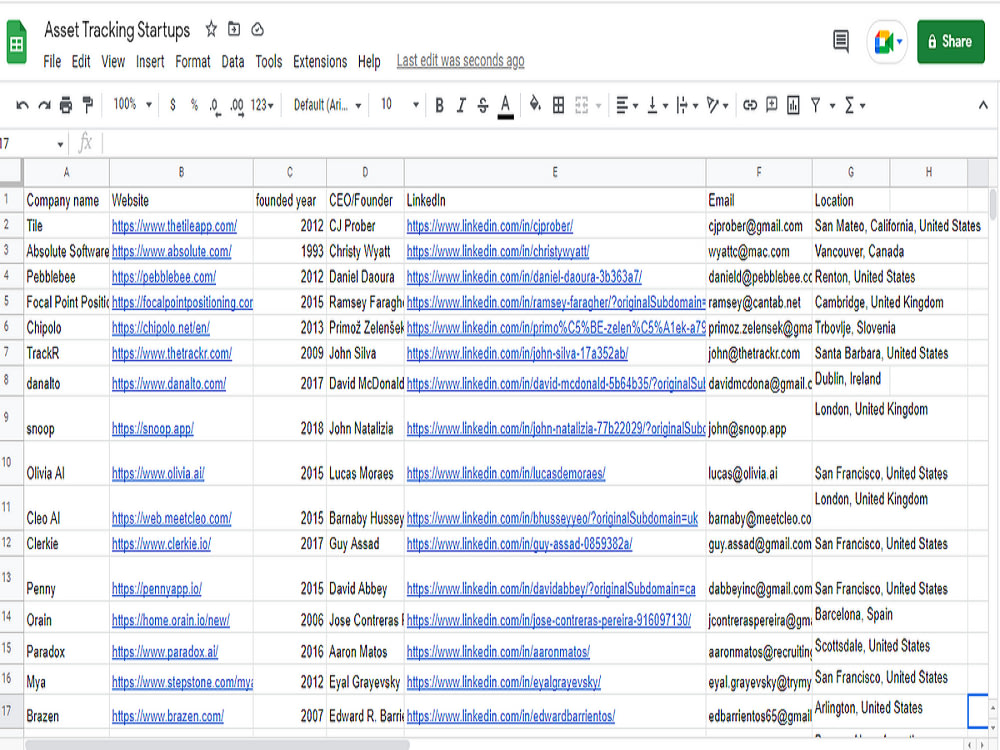This screenshot has height=750, width=1000.
Task: Open the Extensions menu
Action: click(x=320, y=62)
